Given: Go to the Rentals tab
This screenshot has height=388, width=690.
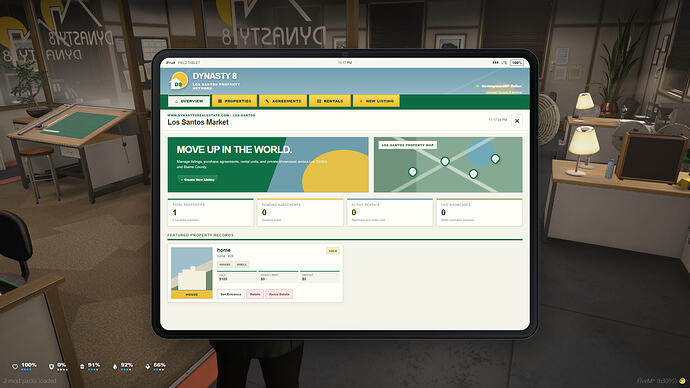Looking at the screenshot, I should pyautogui.click(x=330, y=101).
